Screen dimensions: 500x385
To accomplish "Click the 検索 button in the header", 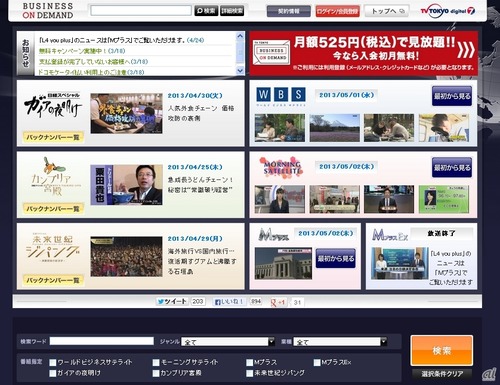I will click(x=206, y=11).
